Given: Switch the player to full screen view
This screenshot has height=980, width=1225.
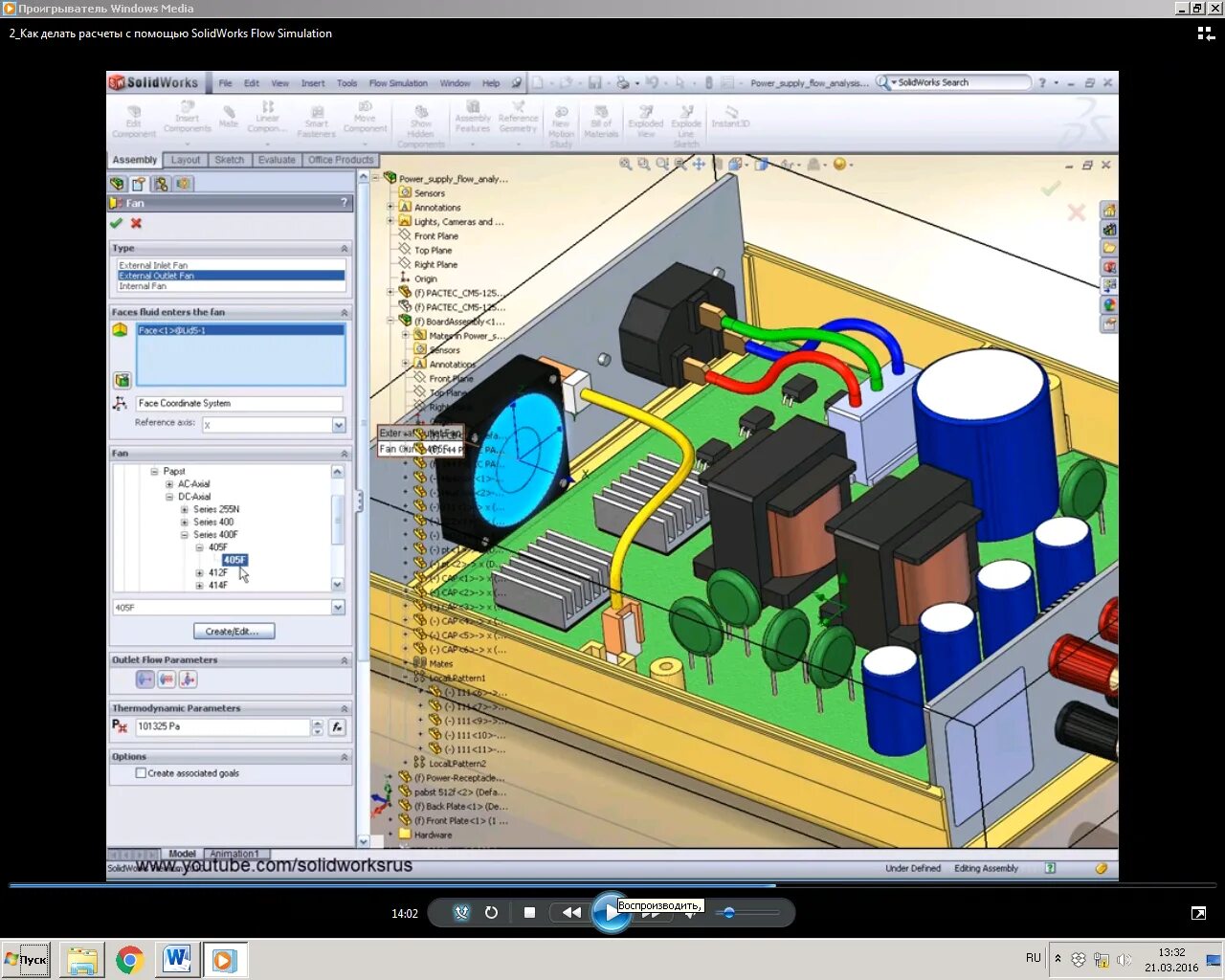Looking at the screenshot, I should pos(1198,913).
